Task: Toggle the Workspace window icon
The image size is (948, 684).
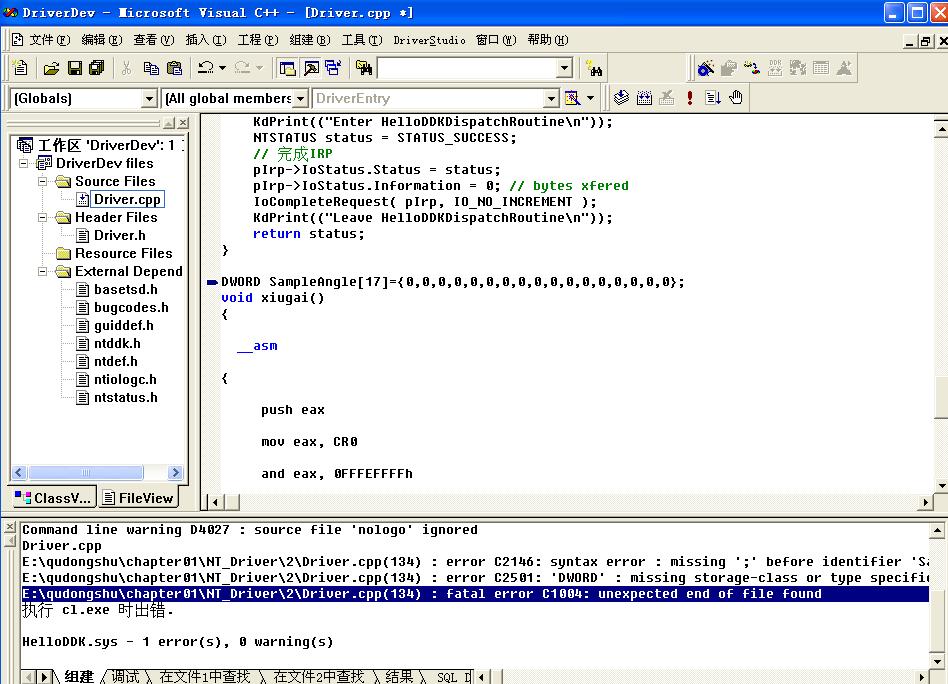Action: click(287, 68)
